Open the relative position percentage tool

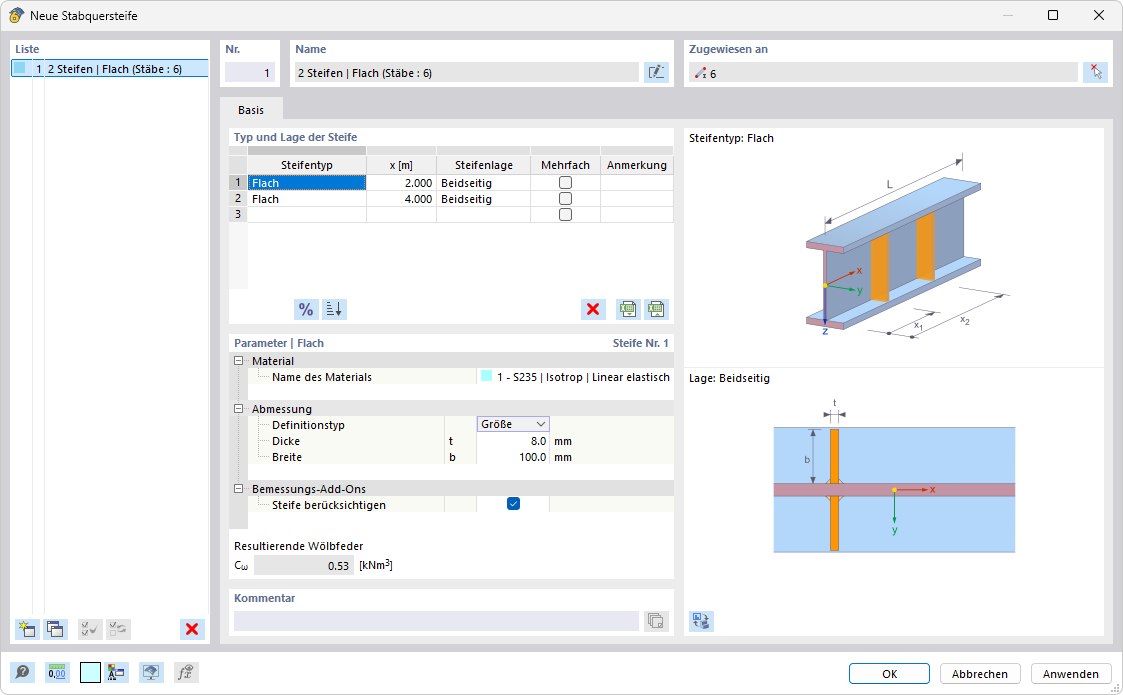point(305,309)
